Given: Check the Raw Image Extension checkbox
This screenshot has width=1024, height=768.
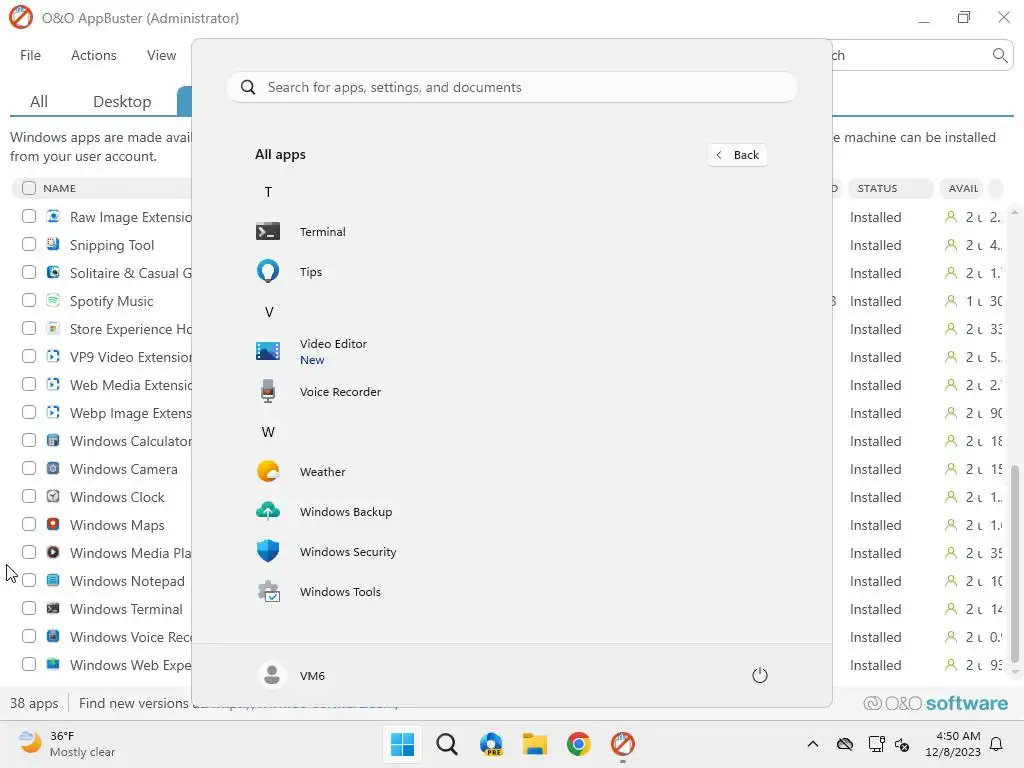Looking at the screenshot, I should tap(29, 216).
